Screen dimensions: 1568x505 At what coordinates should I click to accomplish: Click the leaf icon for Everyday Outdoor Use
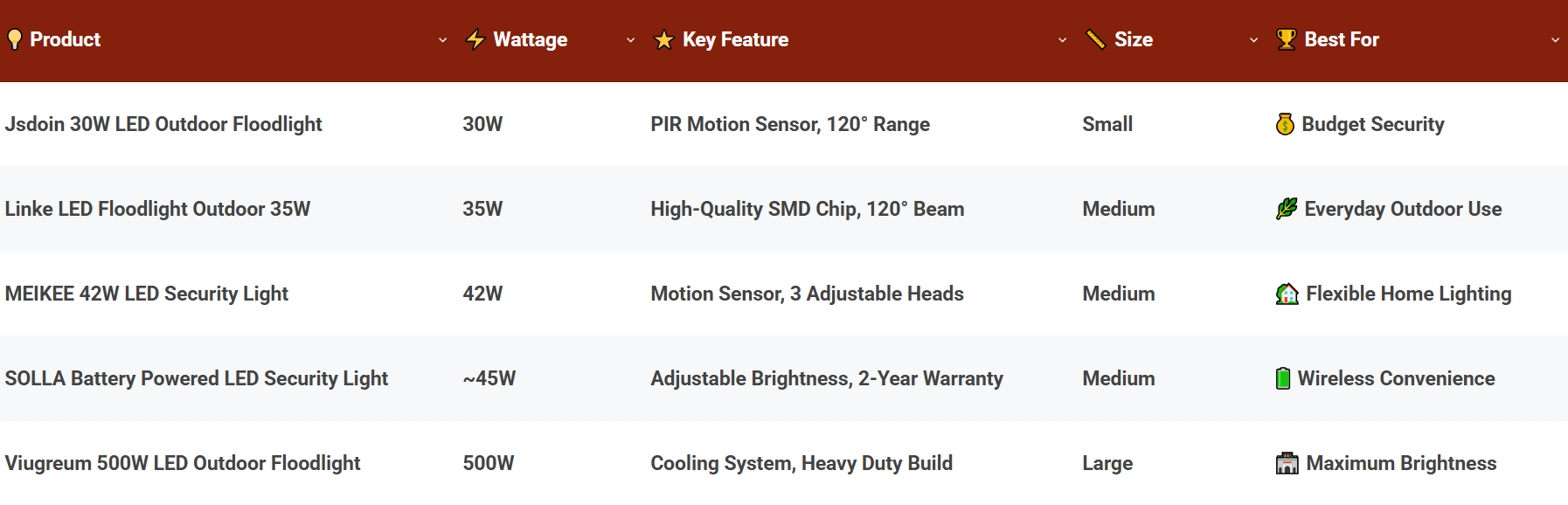click(1287, 209)
